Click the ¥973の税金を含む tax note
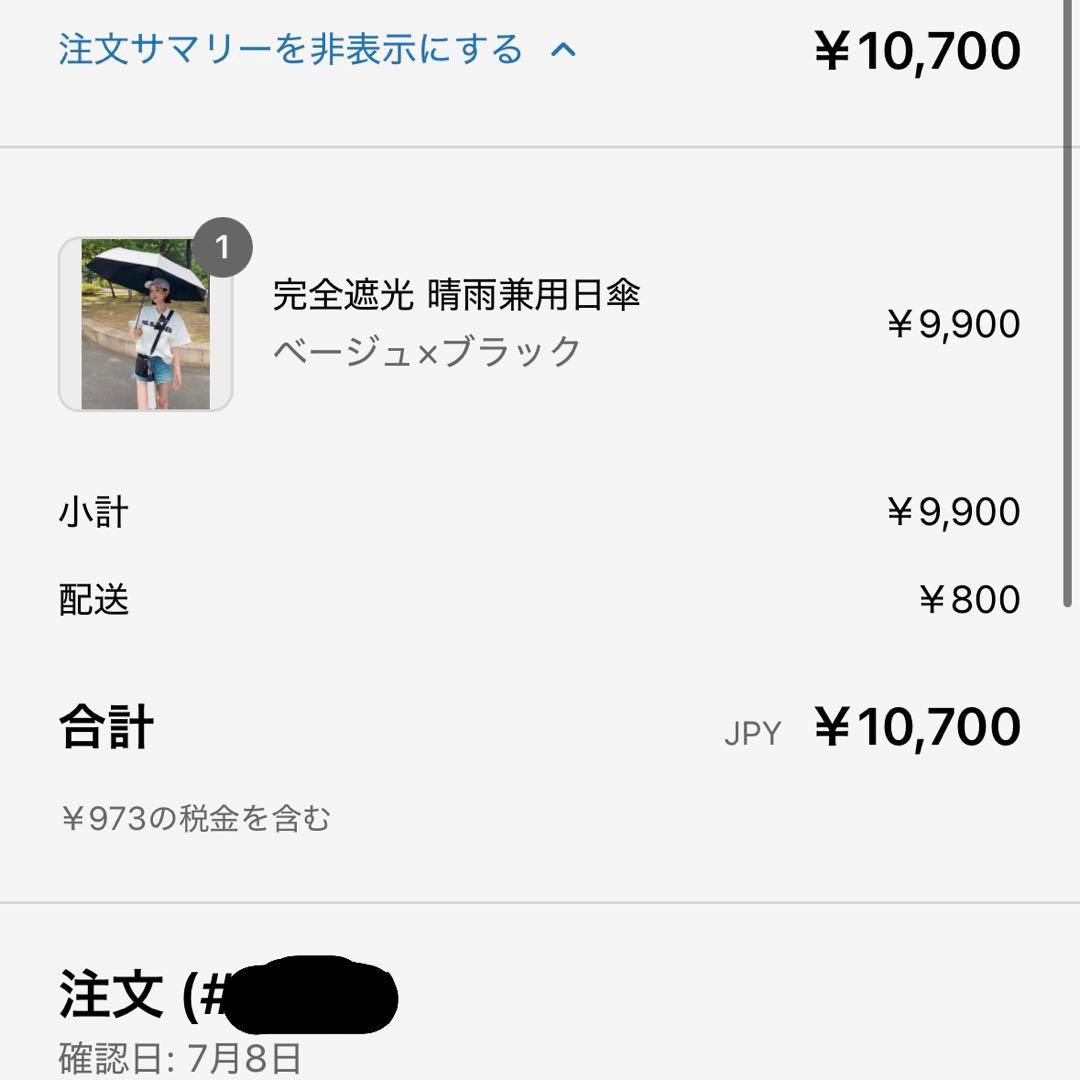 [195, 819]
